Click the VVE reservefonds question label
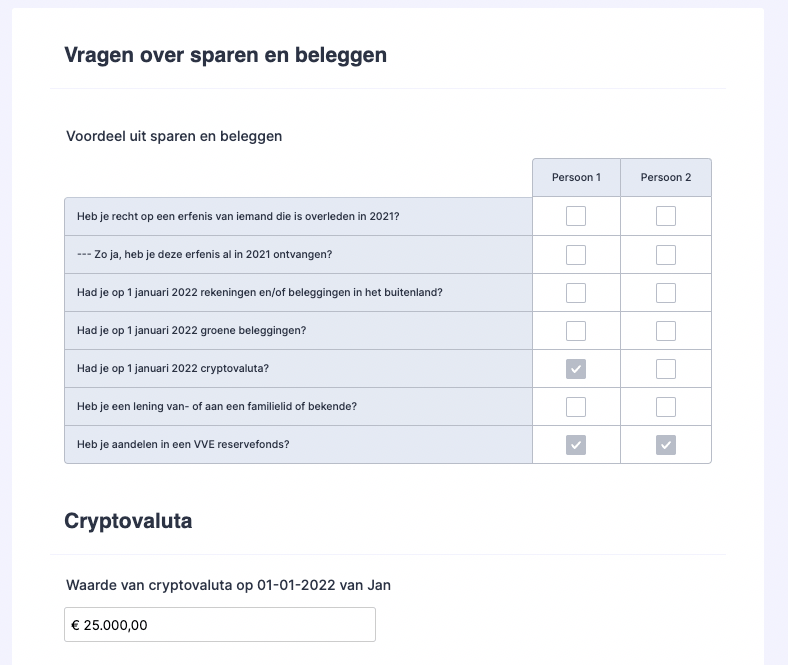788x665 pixels. click(x=183, y=445)
